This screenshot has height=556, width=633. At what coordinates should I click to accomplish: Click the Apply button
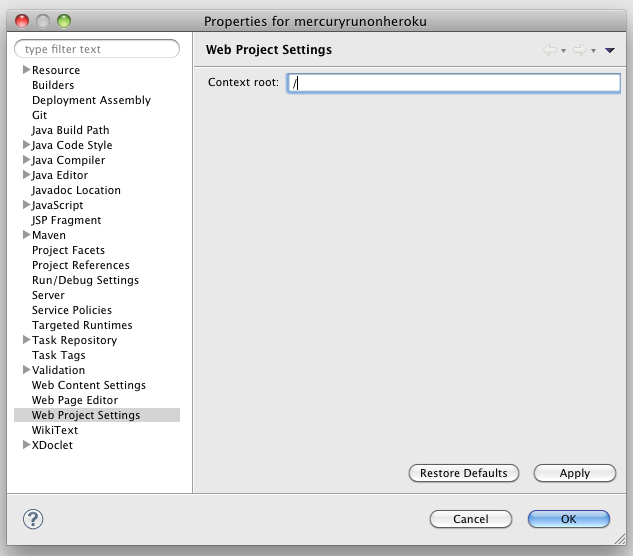coord(575,473)
